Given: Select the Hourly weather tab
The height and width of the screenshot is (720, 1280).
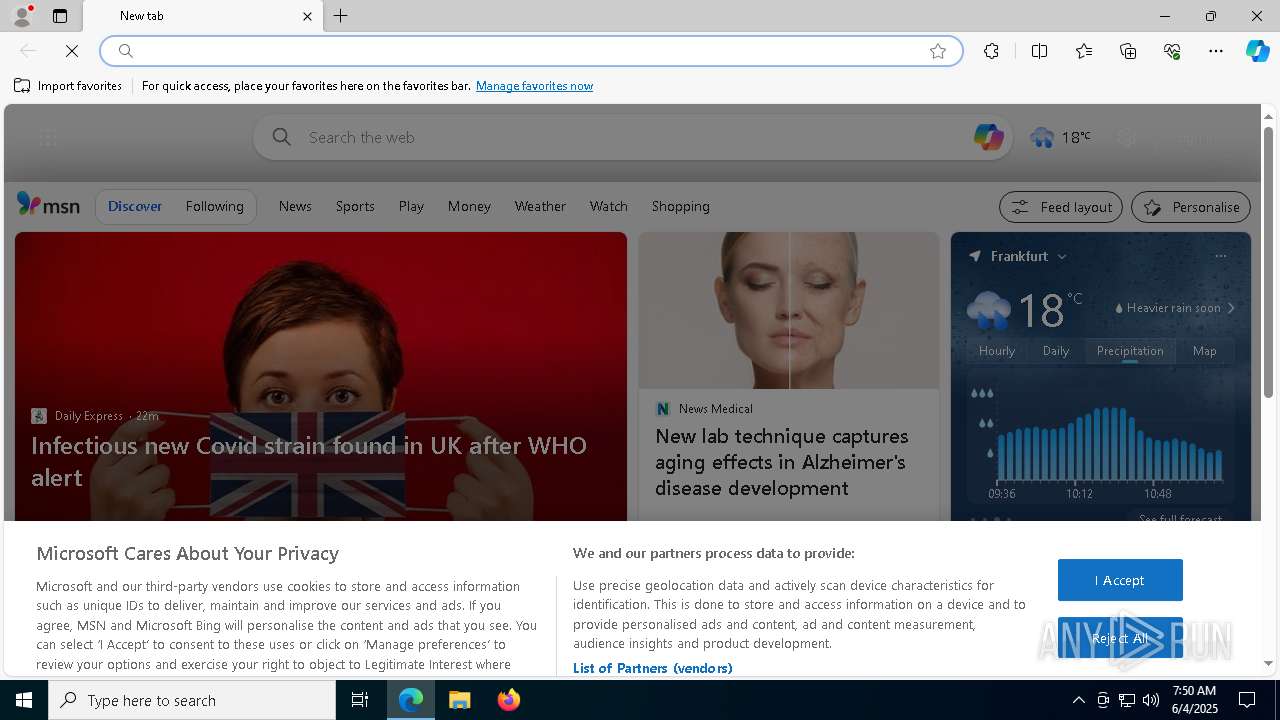Looking at the screenshot, I should coord(997,351).
